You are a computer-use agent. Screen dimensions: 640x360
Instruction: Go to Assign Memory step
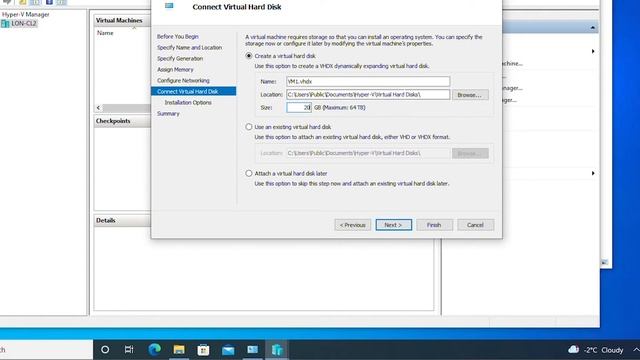[x=175, y=70]
